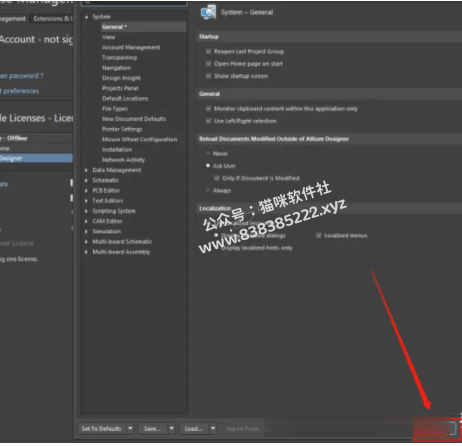Screen dimensions: 462x446
Task: Expand the Multi-board Assembly node
Action: [86, 252]
